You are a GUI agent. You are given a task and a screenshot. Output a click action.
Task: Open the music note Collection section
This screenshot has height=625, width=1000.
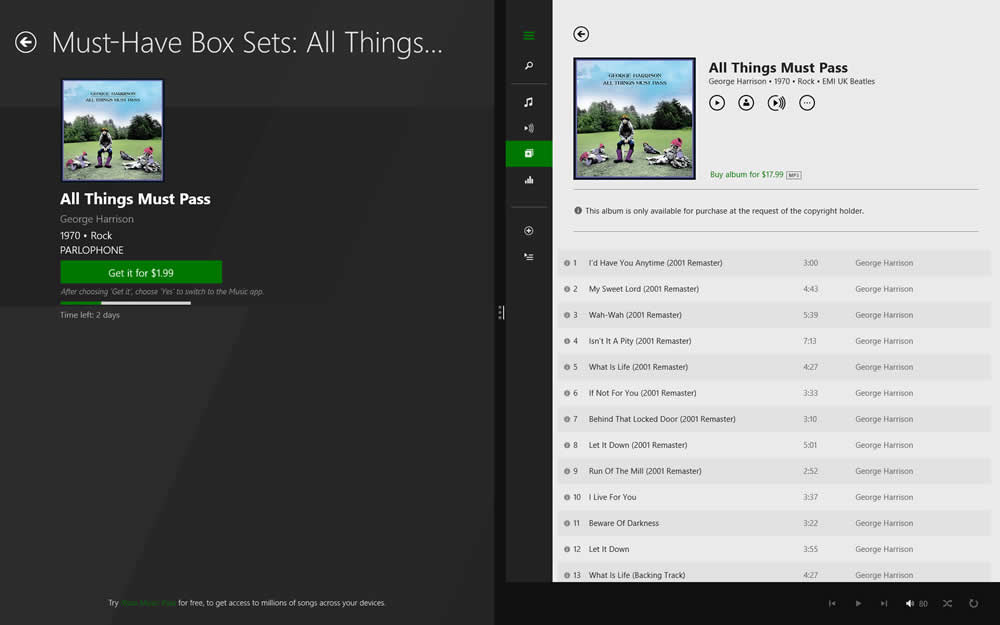529,102
